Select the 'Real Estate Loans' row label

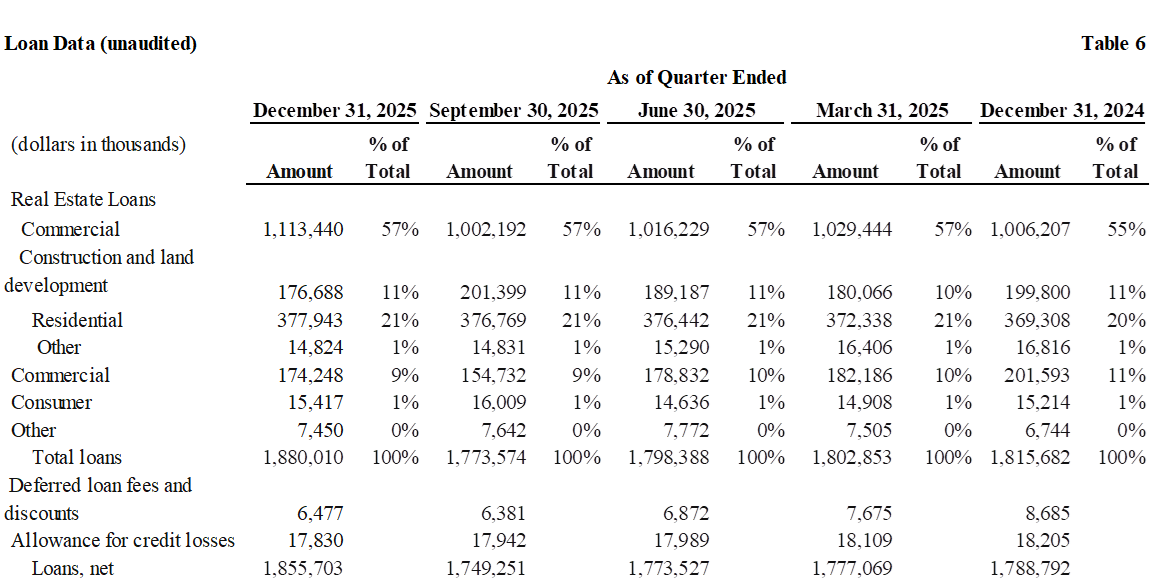coord(83,199)
